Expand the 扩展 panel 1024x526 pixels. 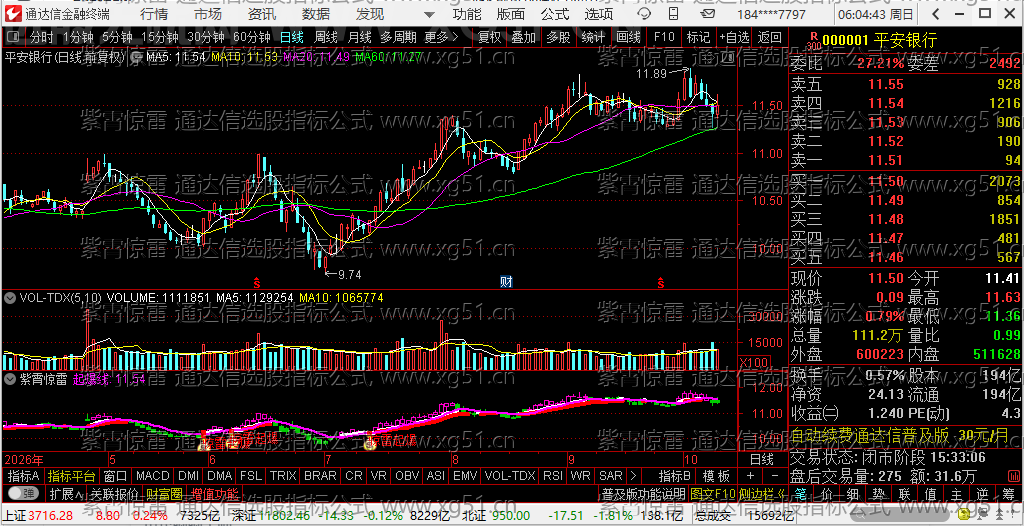[66, 493]
